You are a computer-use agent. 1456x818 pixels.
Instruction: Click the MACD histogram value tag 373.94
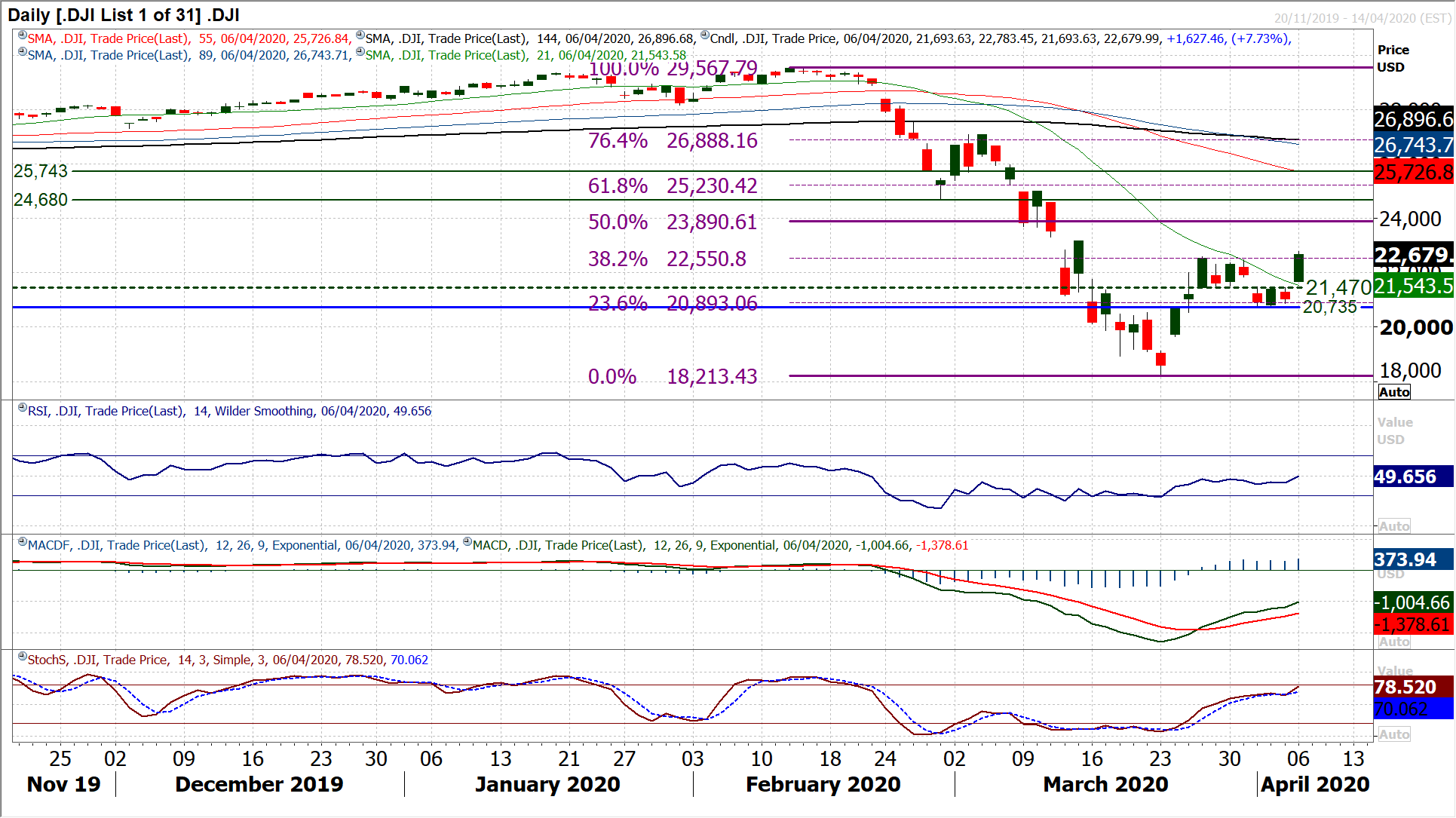tap(1413, 559)
